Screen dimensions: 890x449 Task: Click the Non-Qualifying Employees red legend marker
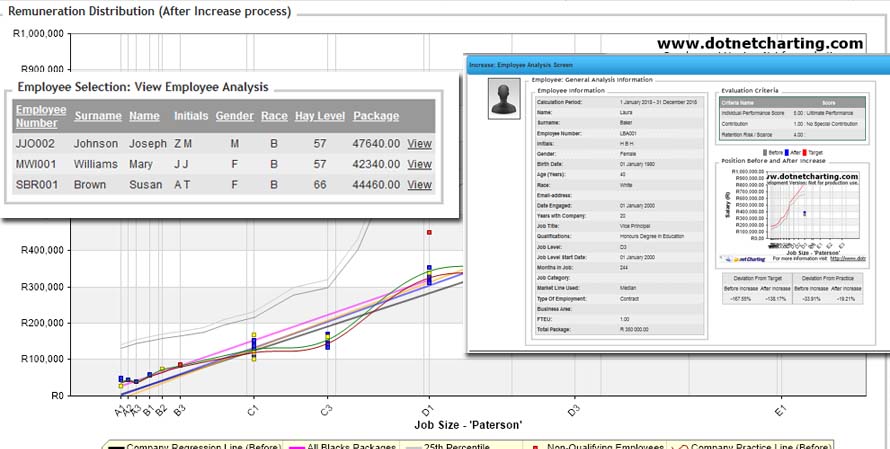(x=537, y=446)
